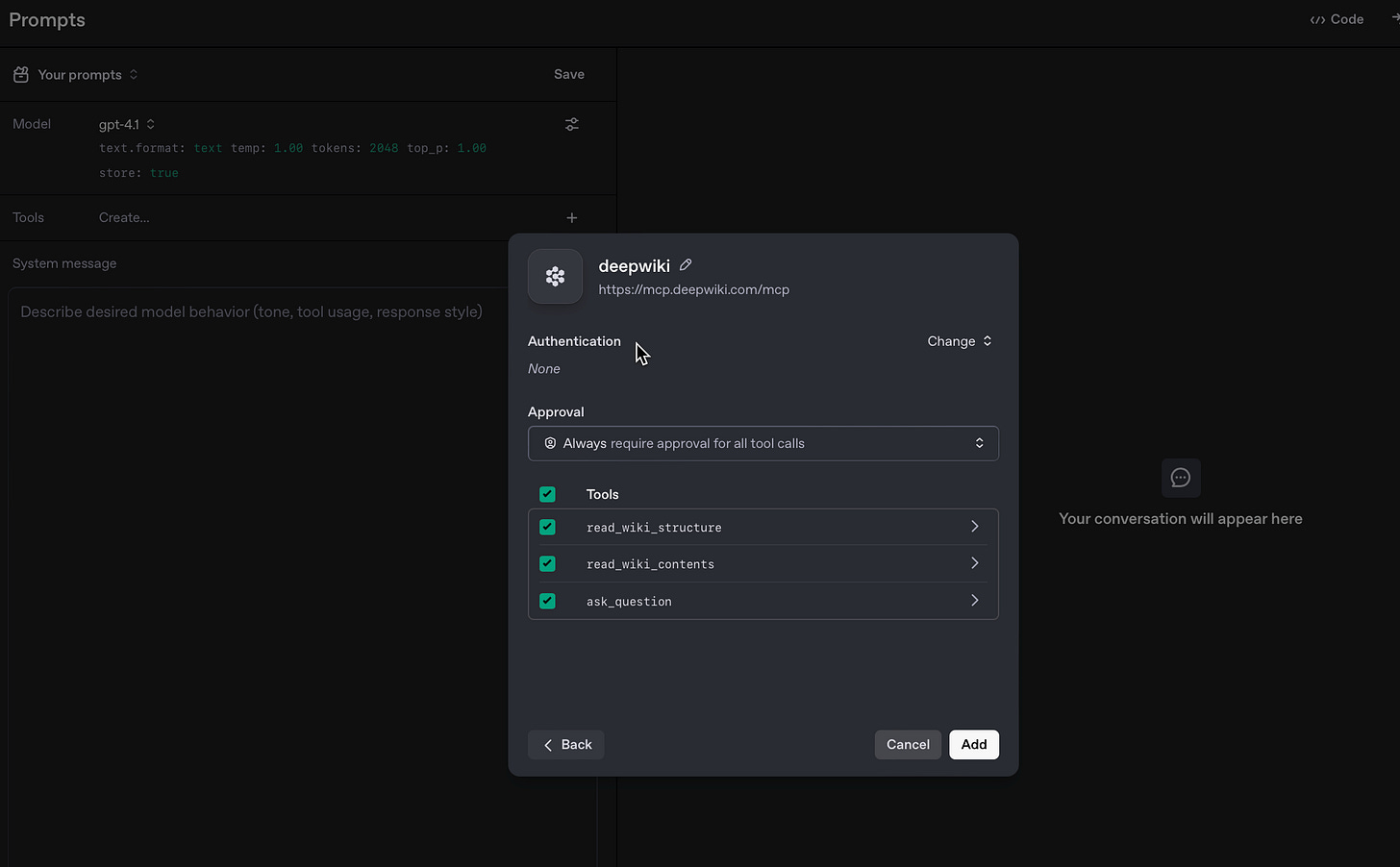This screenshot has height=867, width=1400.
Task: Open the Code view button
Action: coord(1337,19)
